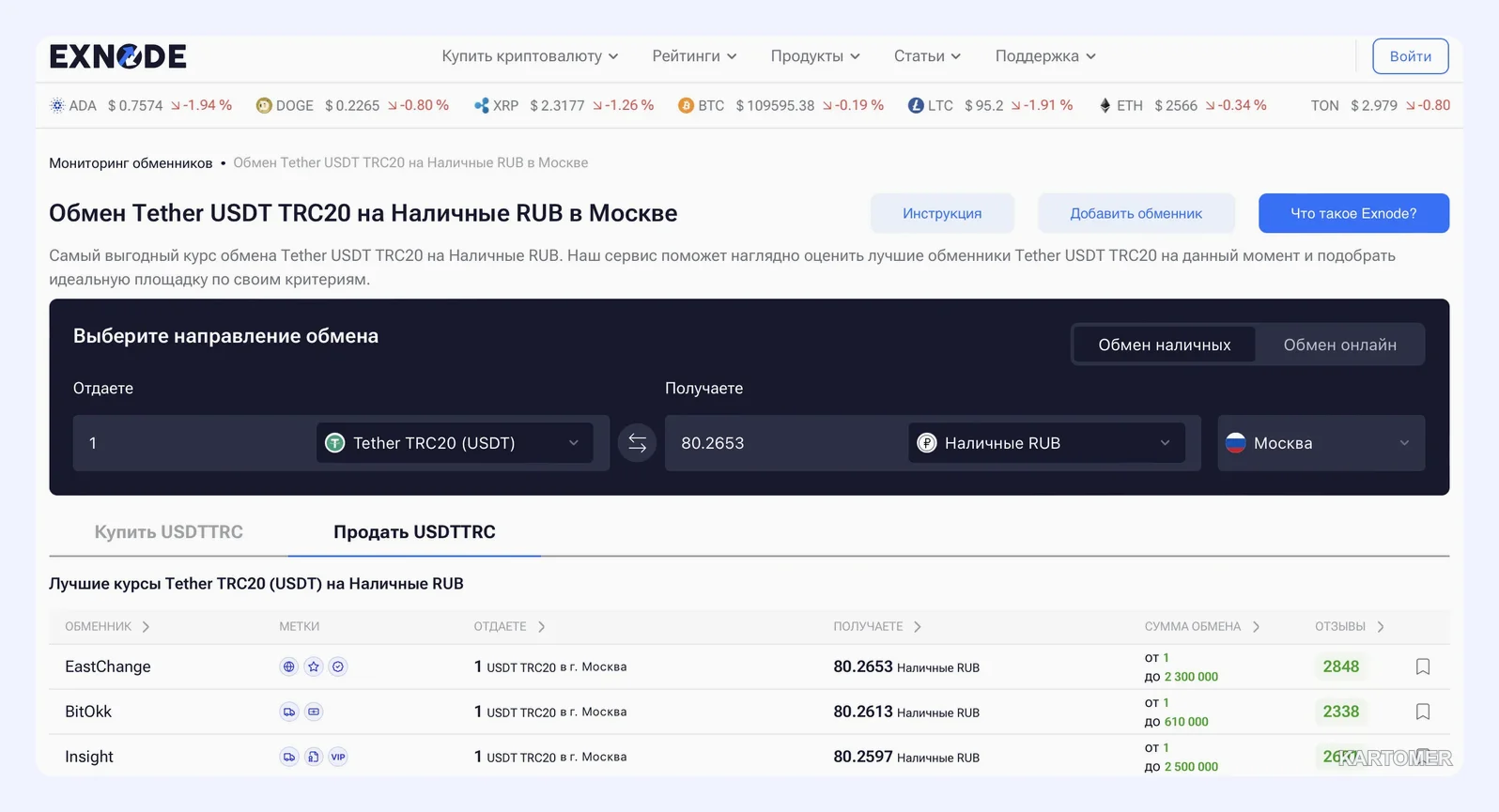
Task: Click Добавить обменник button
Action: (1136, 213)
